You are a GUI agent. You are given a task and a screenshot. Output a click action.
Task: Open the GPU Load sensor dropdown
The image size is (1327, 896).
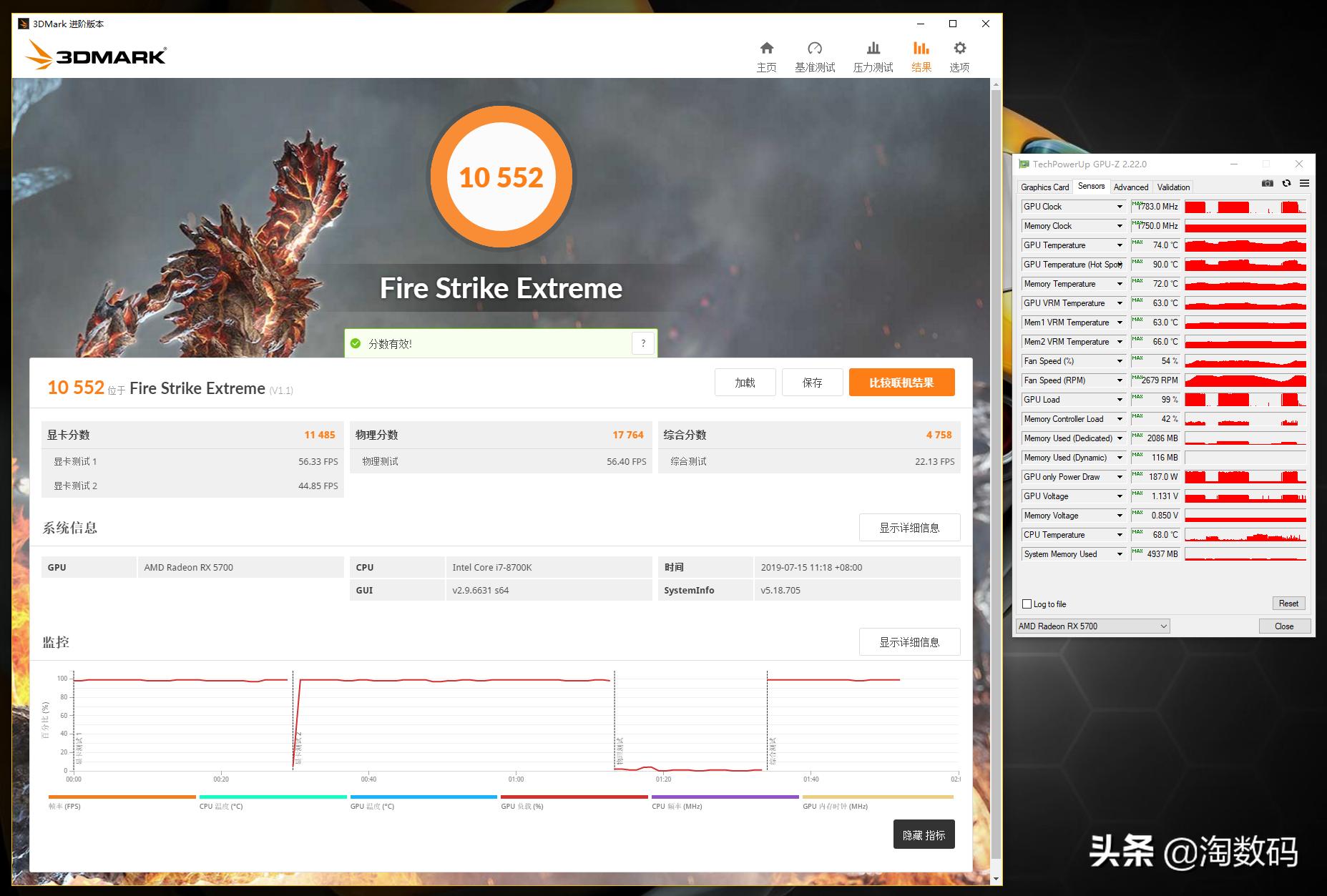pos(1120,400)
